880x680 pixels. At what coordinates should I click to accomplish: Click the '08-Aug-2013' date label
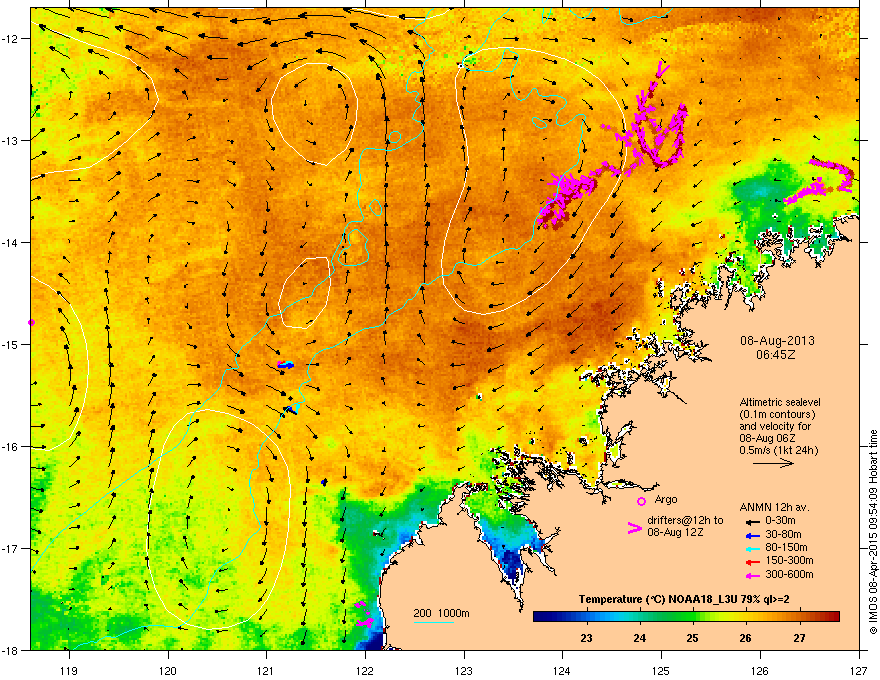pyautogui.click(x=777, y=341)
